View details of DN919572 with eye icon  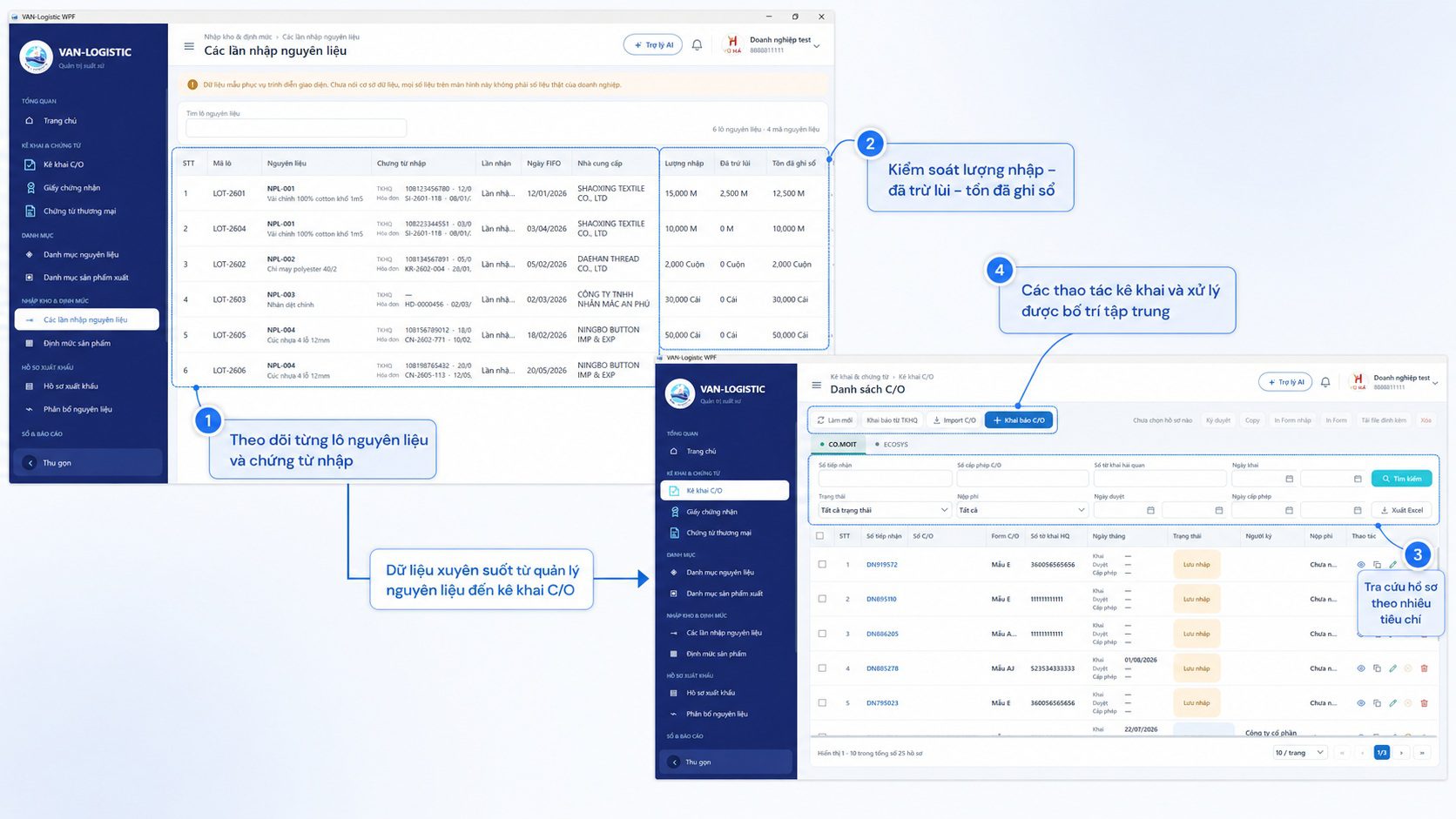click(x=1361, y=565)
